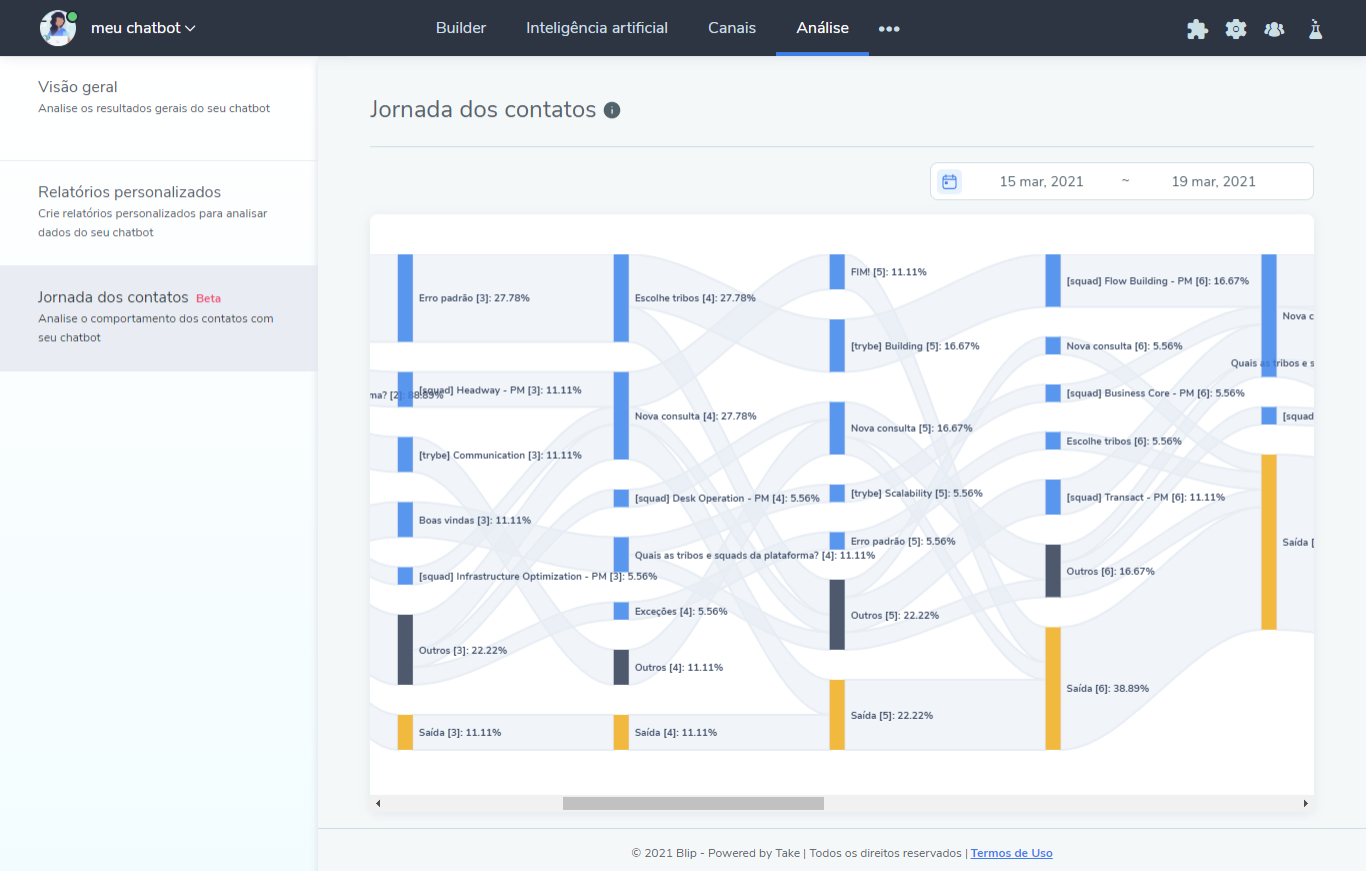Open the three-dots more menu
1366x871 pixels.
click(889, 29)
